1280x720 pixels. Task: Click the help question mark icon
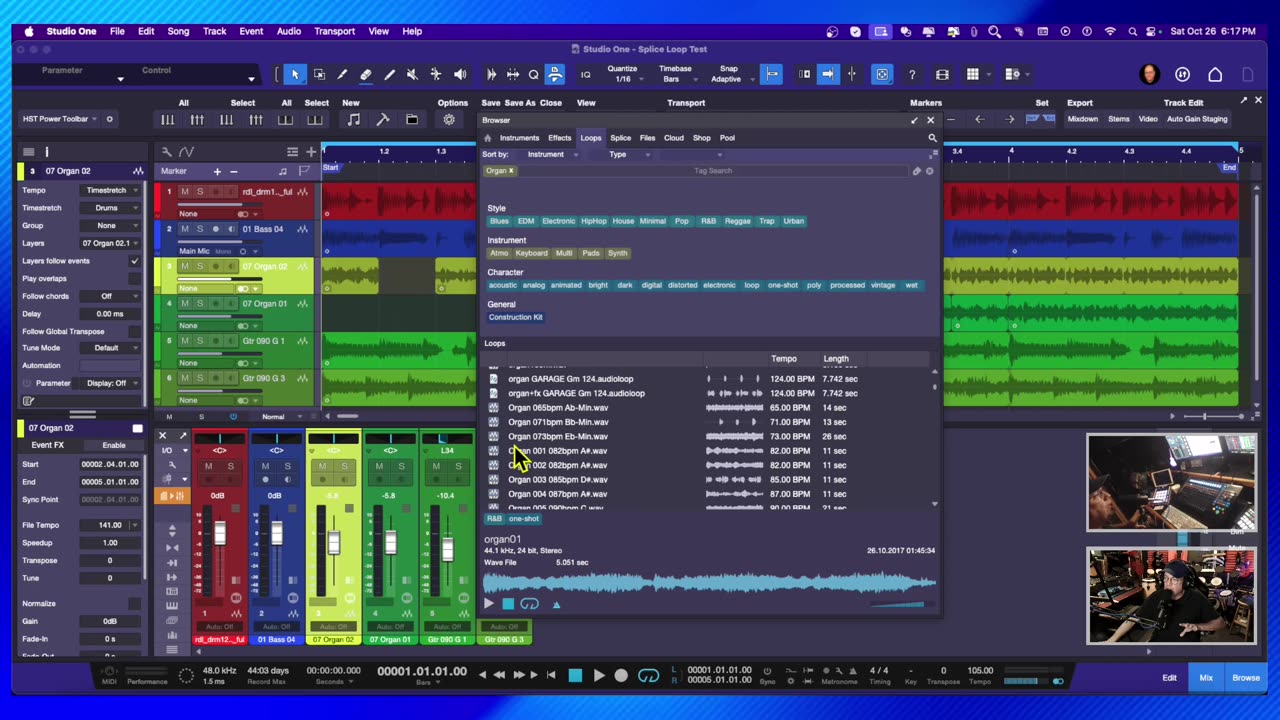[911, 74]
